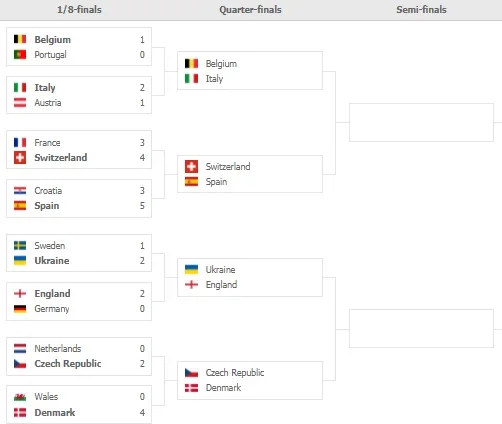Click the empty lower semi-final box
Viewport: 502px width, 424px height.
pyautogui.click(x=421, y=328)
